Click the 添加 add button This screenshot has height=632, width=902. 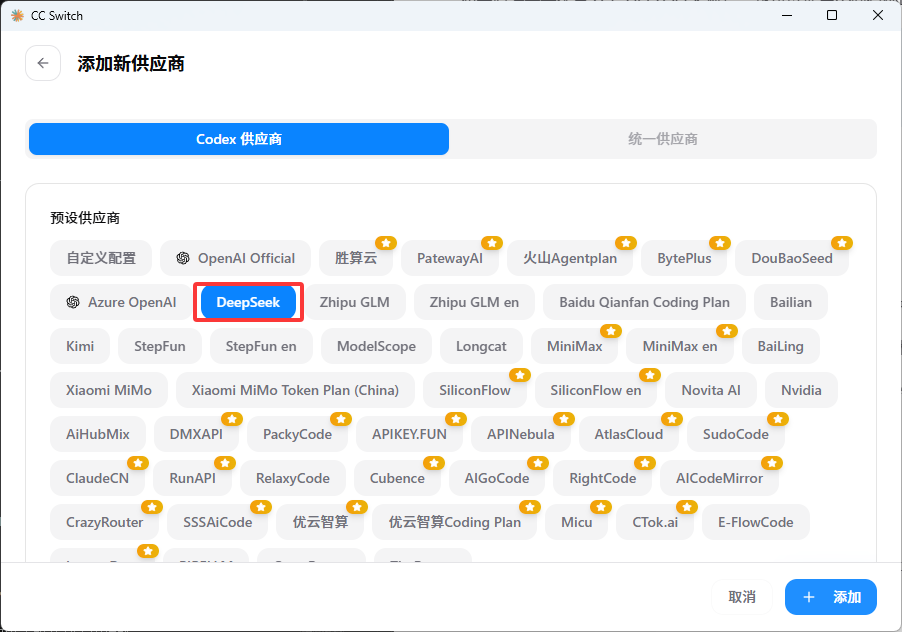pos(831,597)
